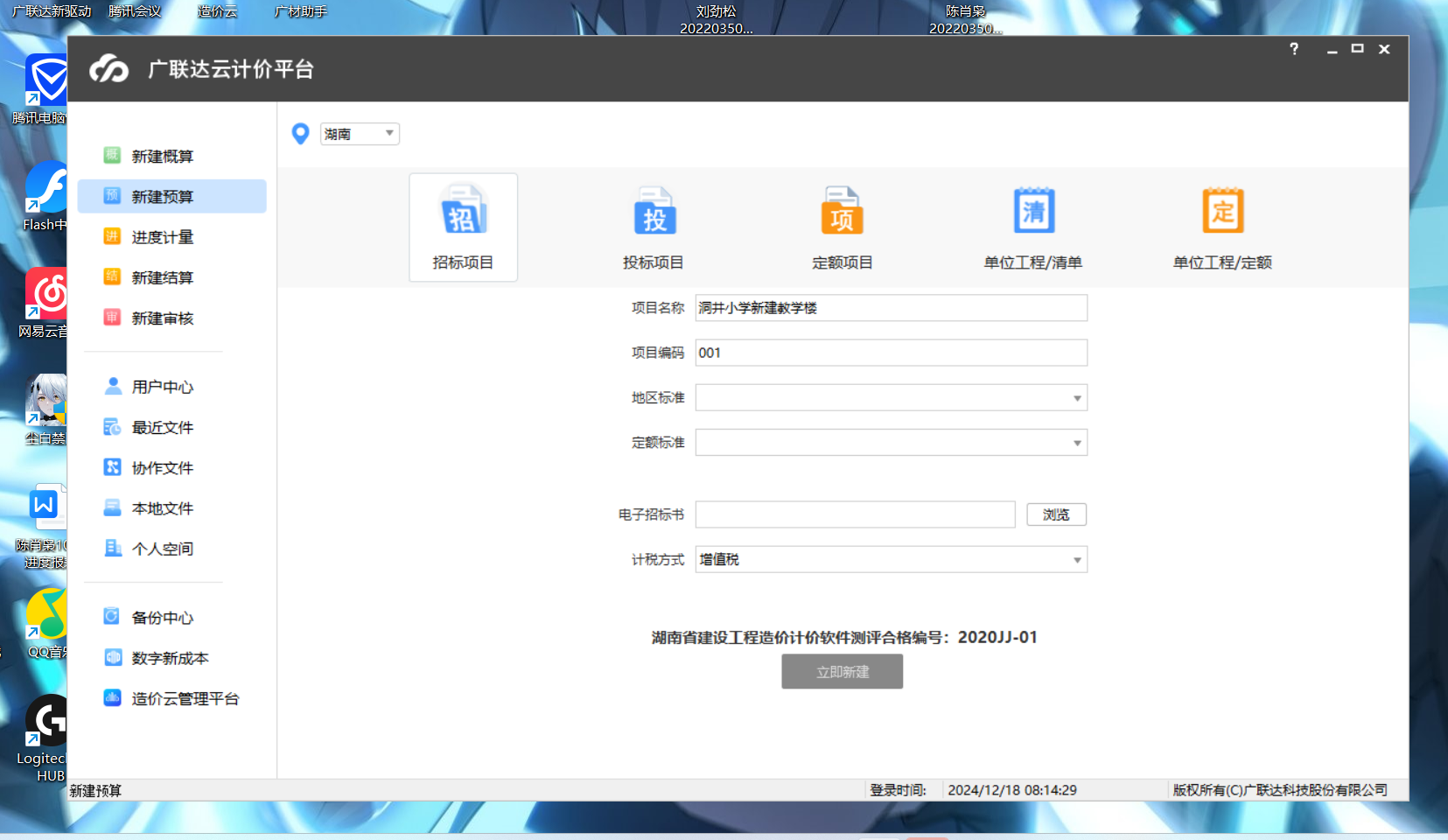This screenshot has width=1448, height=840.
Task: Click the 立即新建 button
Action: click(842, 672)
